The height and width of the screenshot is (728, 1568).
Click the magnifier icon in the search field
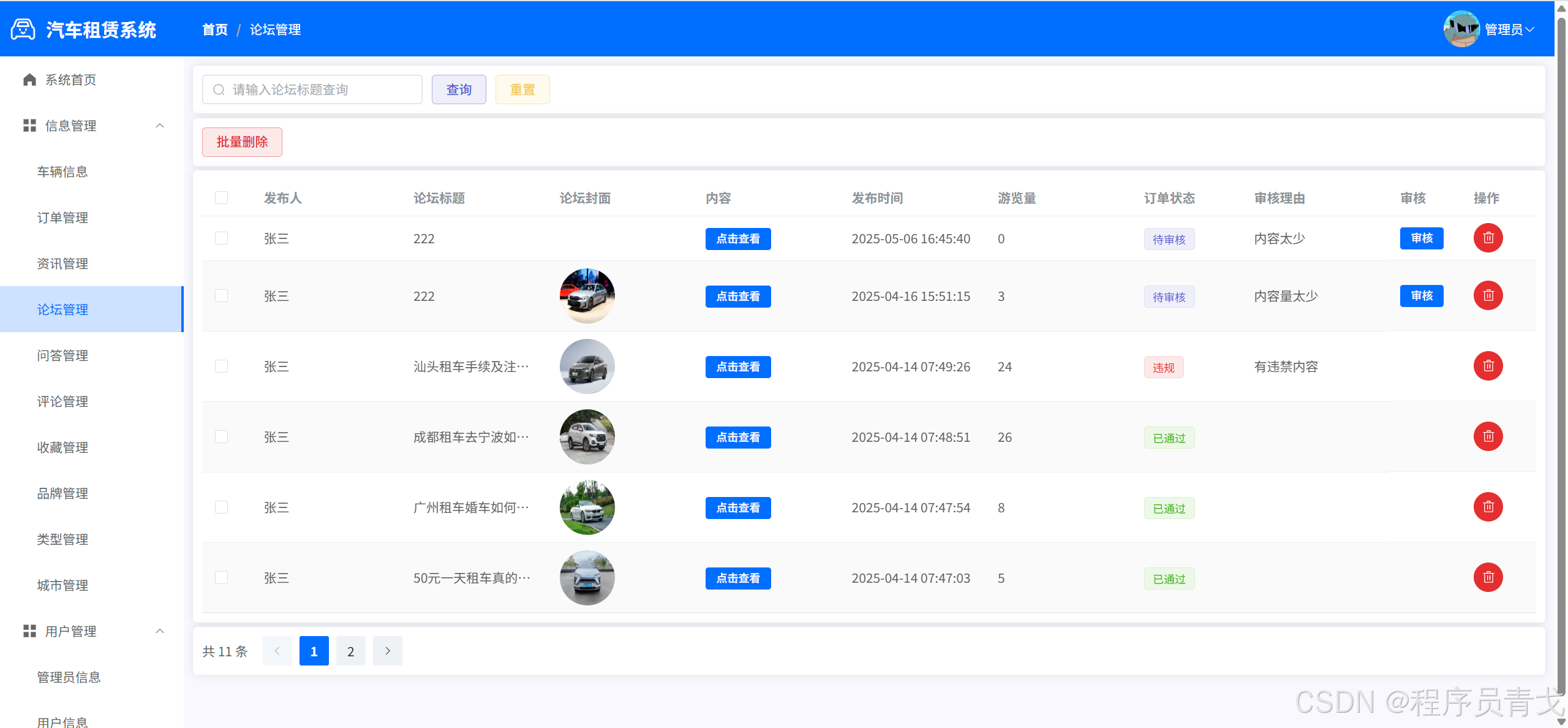(219, 89)
